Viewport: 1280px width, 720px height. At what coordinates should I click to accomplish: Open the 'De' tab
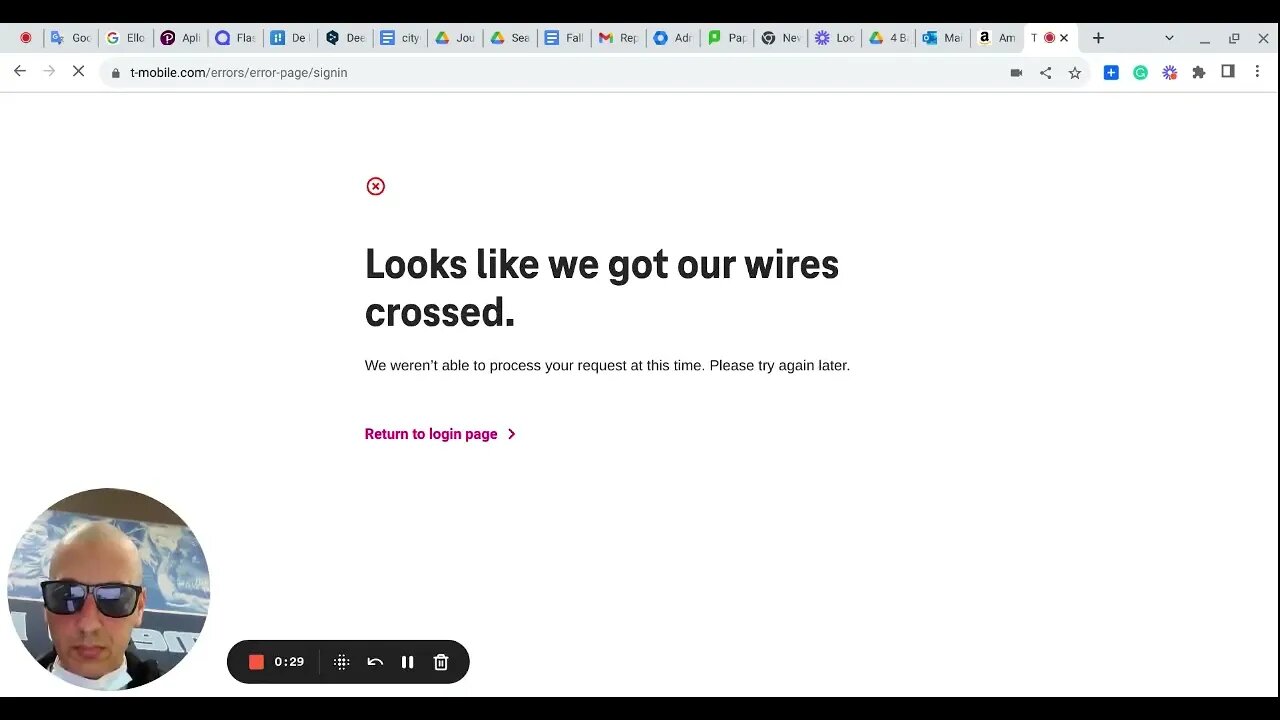click(290, 38)
